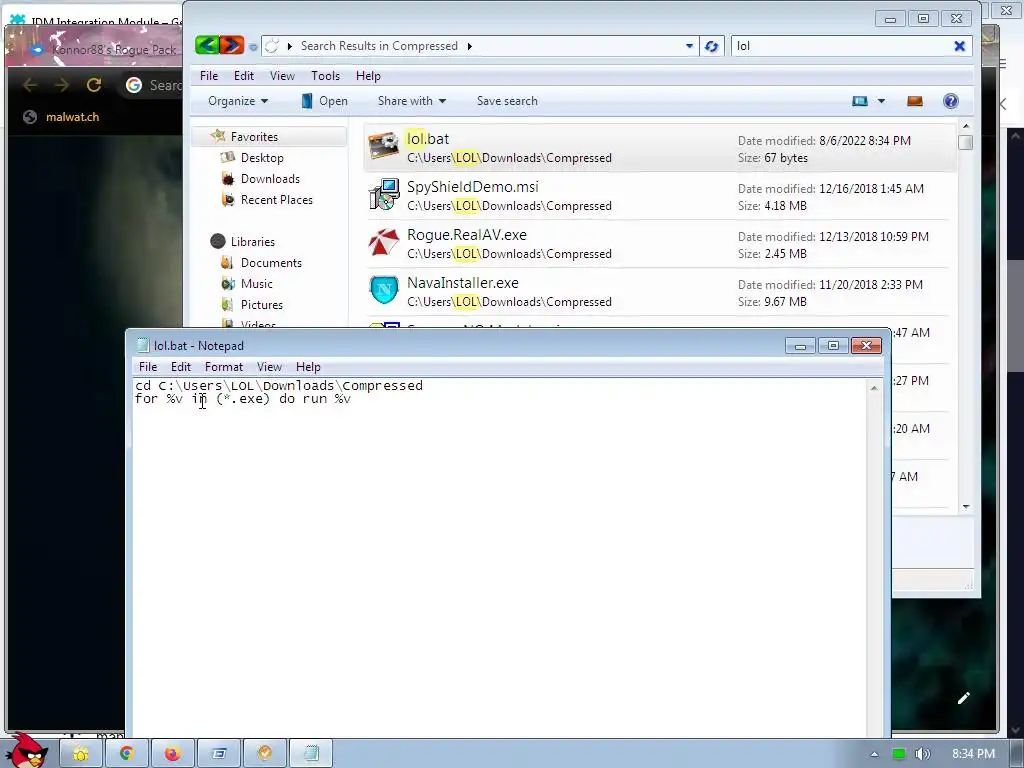Click the Open toolbar button

pyautogui.click(x=325, y=101)
